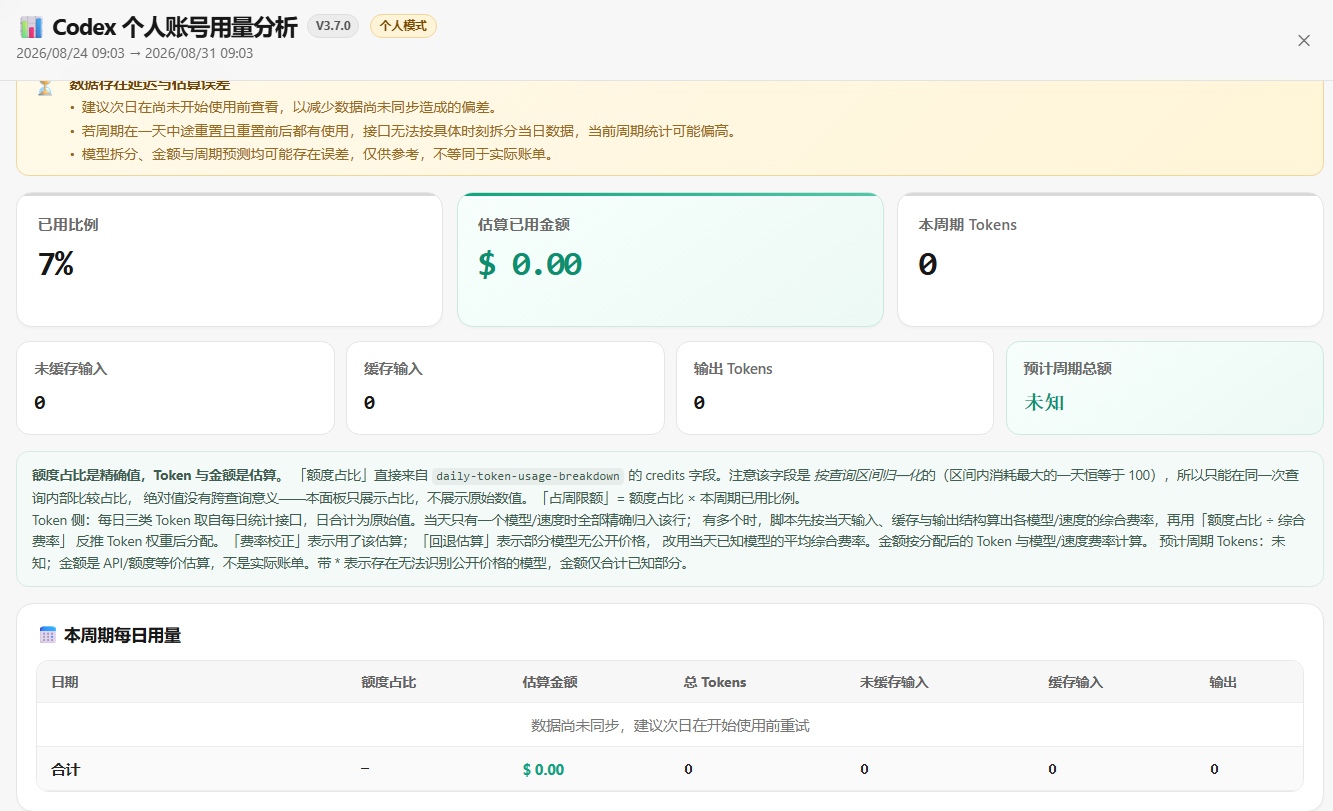Click the bar chart icon beside the Codex title

click(30, 27)
